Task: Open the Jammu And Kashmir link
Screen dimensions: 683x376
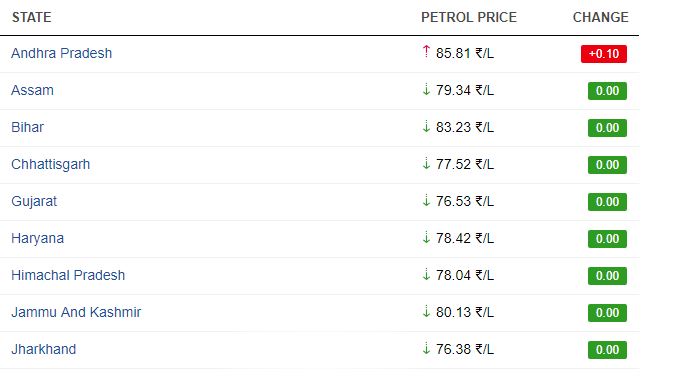Action: pos(76,312)
